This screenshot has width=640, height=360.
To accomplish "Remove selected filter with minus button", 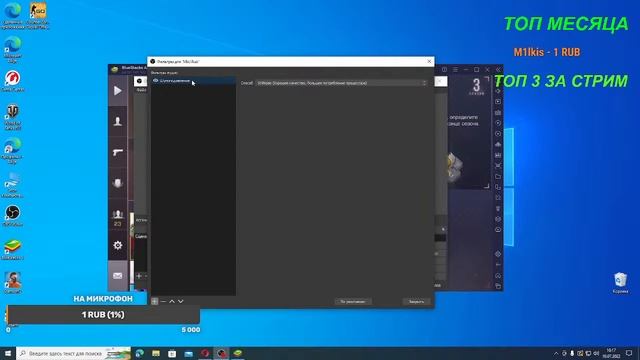I will pos(163,301).
